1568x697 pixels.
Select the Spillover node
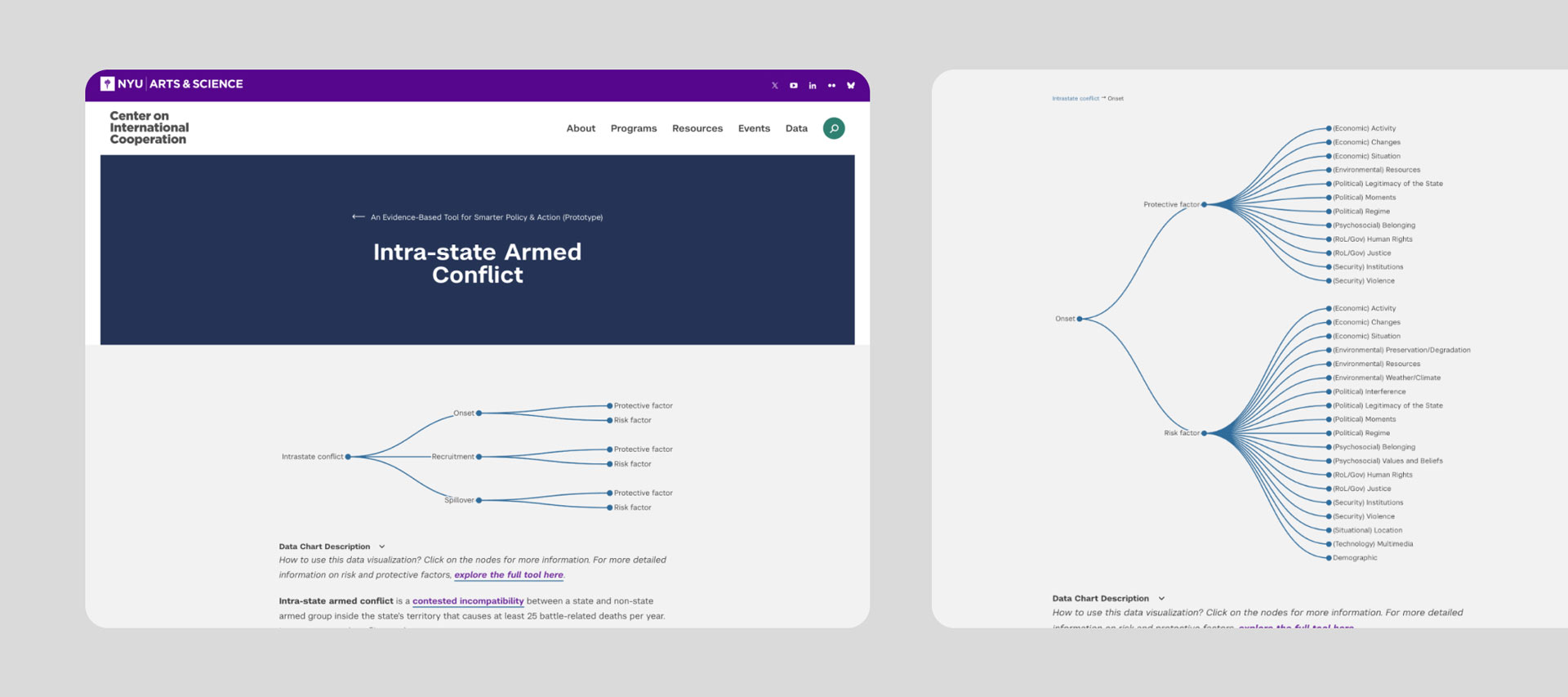[x=479, y=500]
